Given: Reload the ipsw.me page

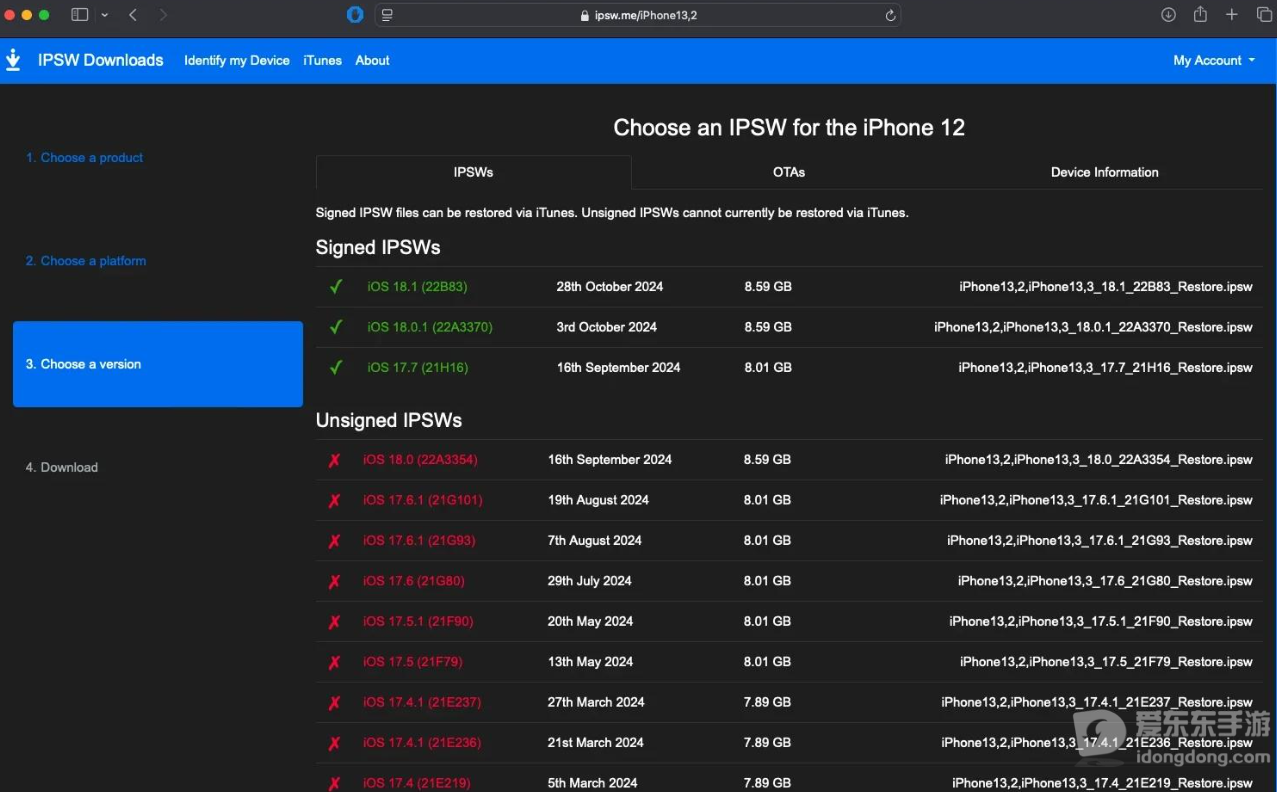Looking at the screenshot, I should (890, 15).
